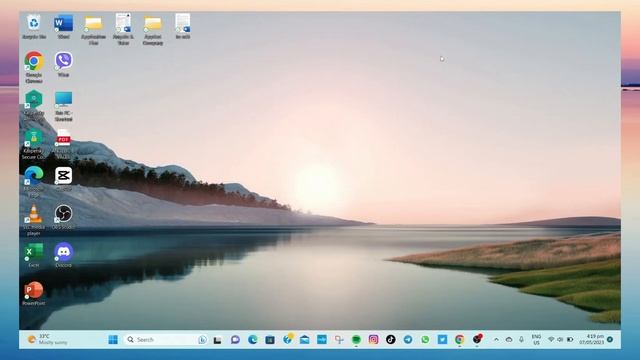Open TikTok from the taskbar
The width and height of the screenshot is (640, 360).
click(391, 340)
